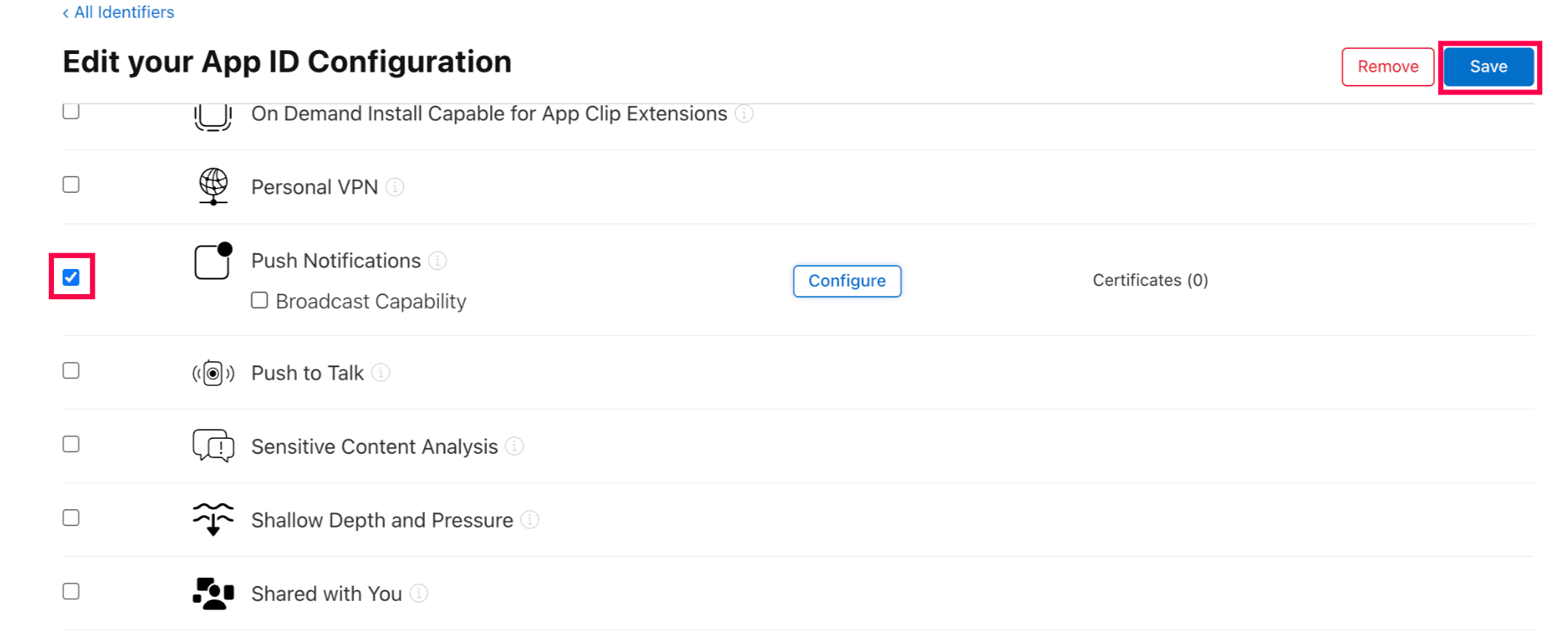Uncheck the Push Notifications checkbox
The image size is (1568, 637).
coord(71,277)
